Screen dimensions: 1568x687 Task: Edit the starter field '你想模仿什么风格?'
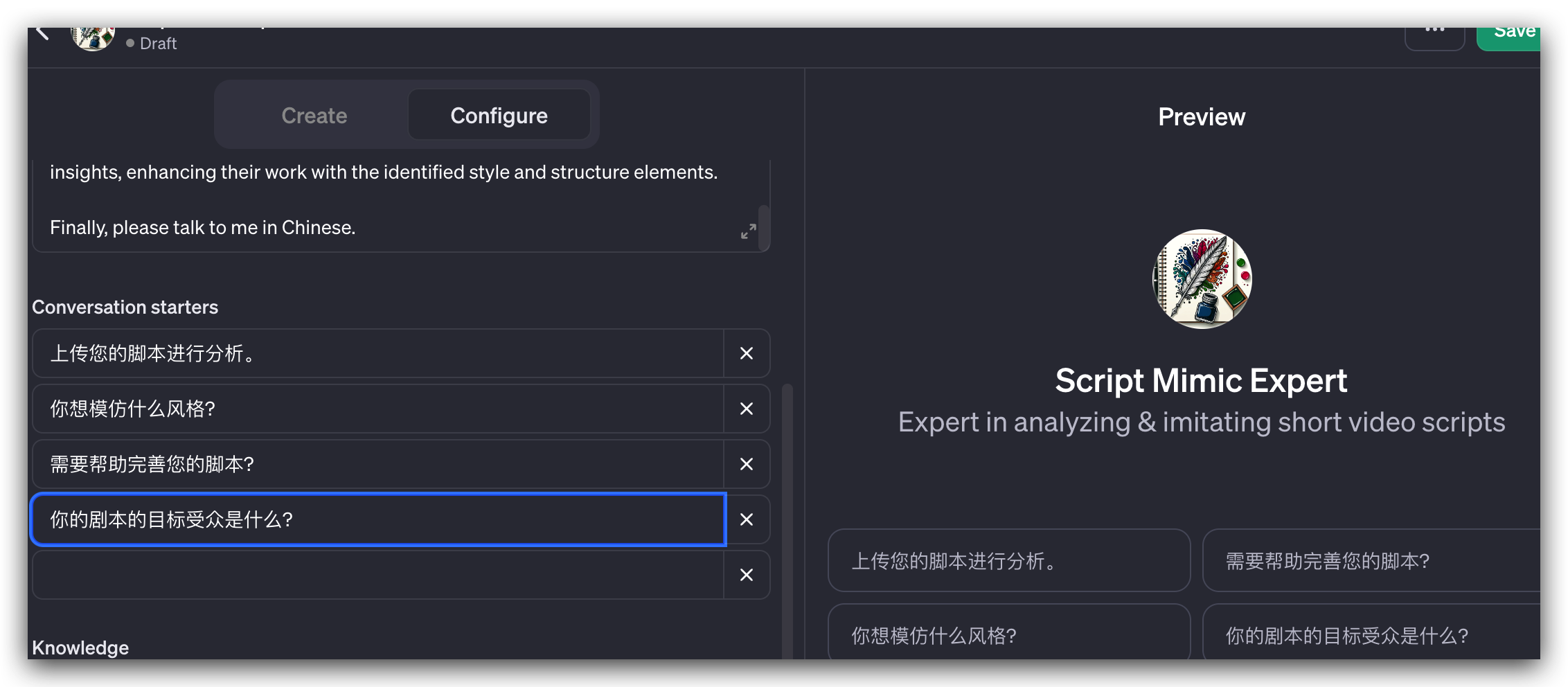pos(378,409)
